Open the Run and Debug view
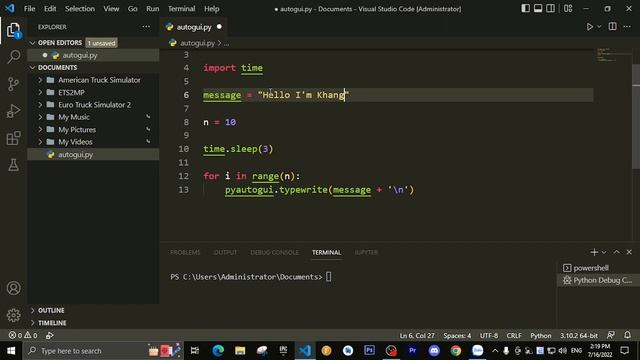 coord(13,111)
